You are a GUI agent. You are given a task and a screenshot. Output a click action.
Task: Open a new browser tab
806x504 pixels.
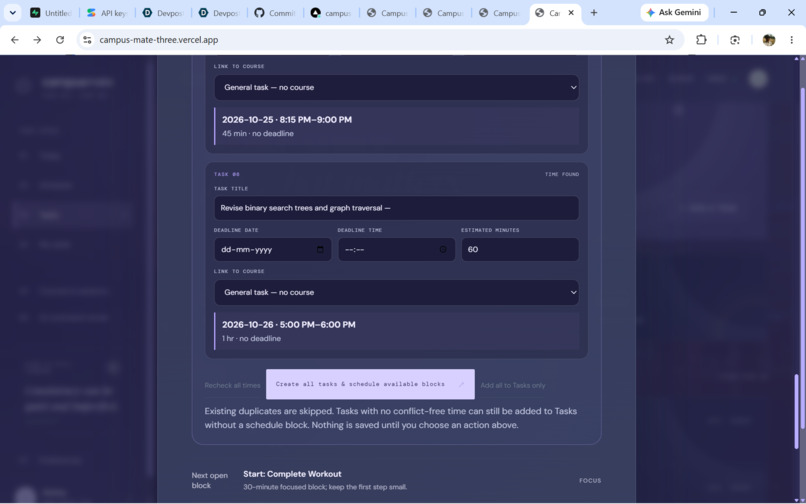tap(594, 13)
